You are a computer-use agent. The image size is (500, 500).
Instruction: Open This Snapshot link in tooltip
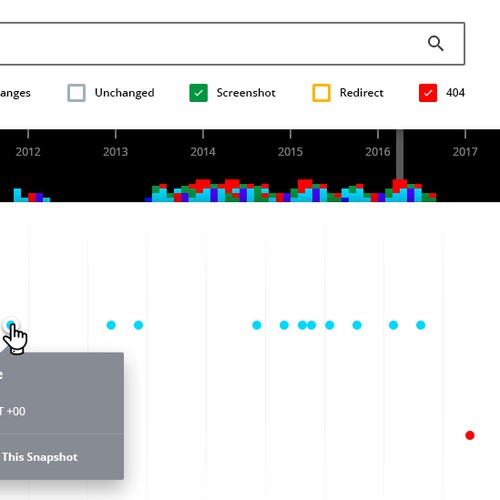(40, 457)
